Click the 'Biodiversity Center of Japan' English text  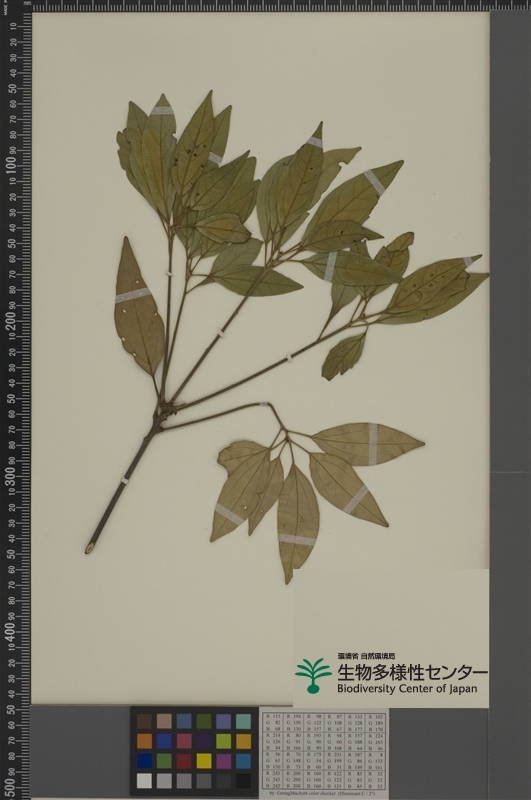tap(407, 688)
